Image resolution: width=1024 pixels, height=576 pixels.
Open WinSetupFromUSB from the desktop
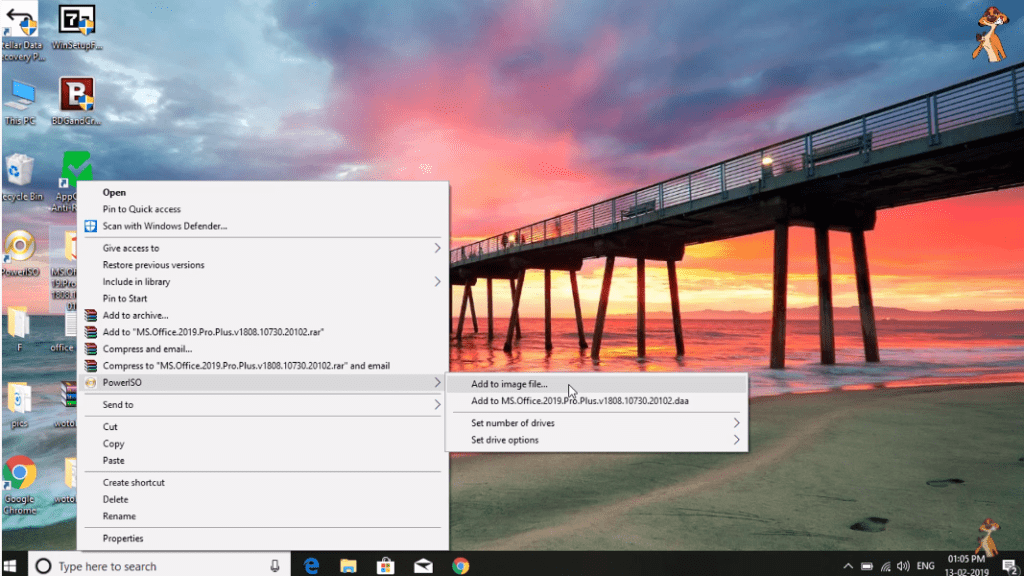point(78,20)
